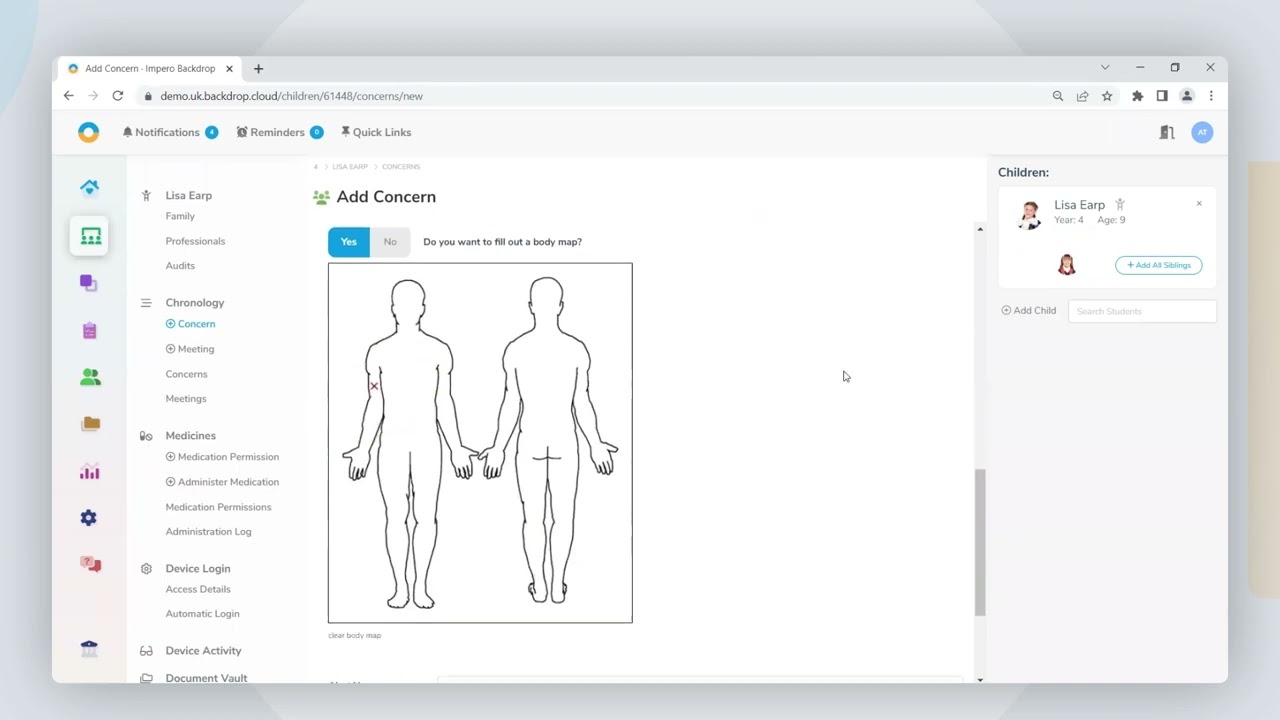The height and width of the screenshot is (720, 1280).
Task: Expand the Medicines section header
Action: pos(190,436)
